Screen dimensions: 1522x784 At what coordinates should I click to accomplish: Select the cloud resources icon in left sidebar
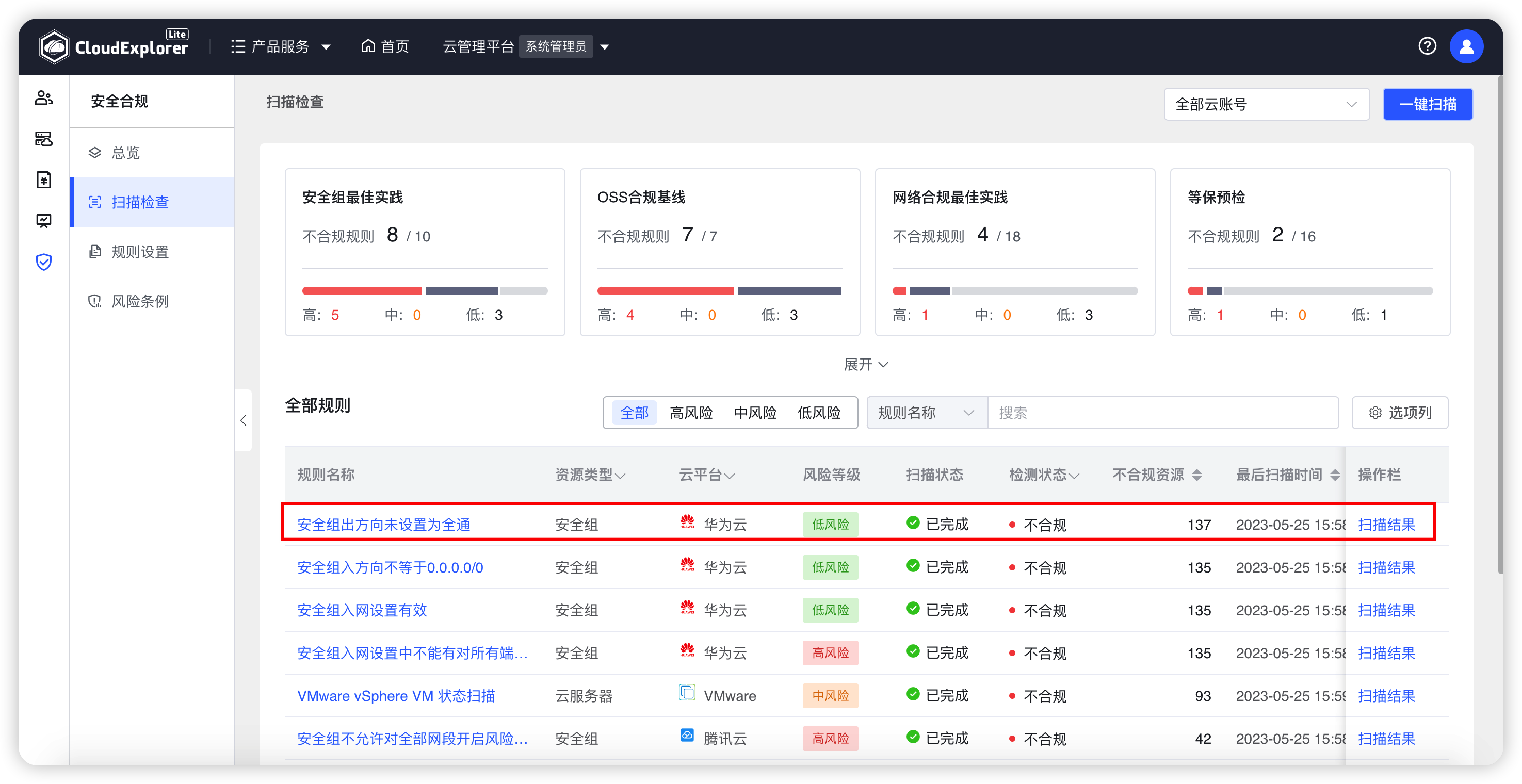(x=44, y=139)
